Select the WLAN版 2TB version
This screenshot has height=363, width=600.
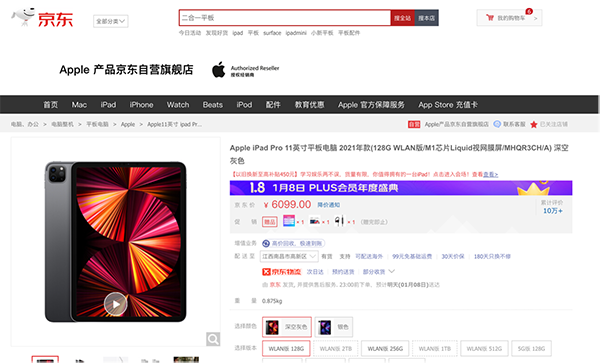(x=336, y=348)
